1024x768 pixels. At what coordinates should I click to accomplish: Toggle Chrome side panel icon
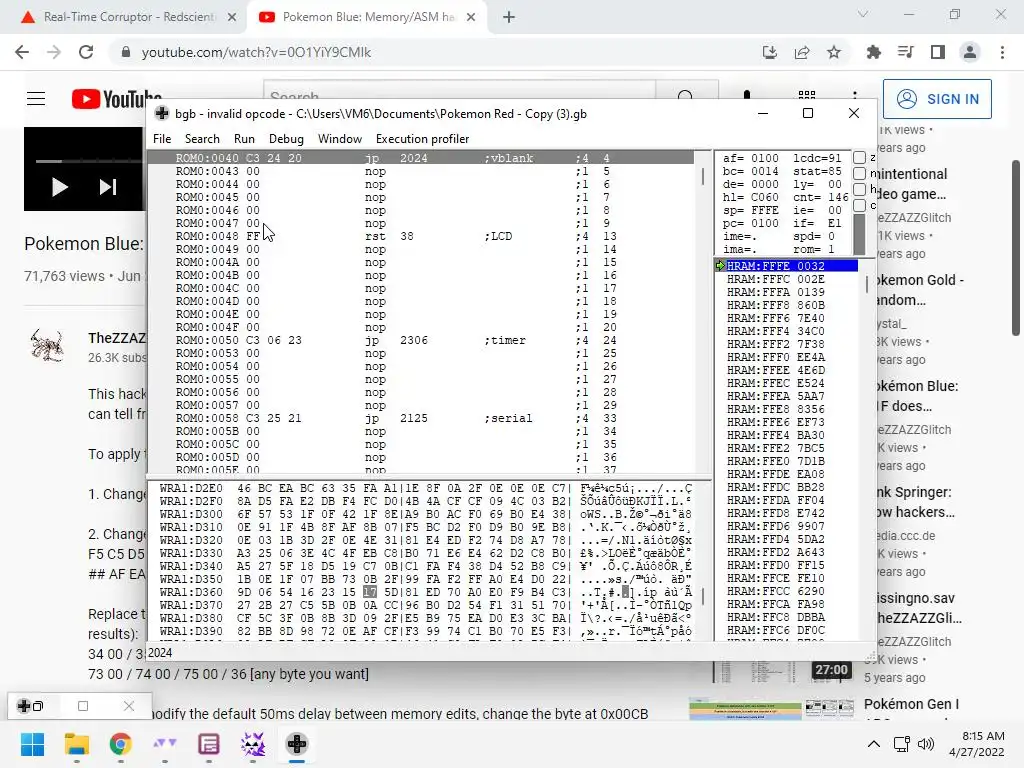(x=938, y=52)
